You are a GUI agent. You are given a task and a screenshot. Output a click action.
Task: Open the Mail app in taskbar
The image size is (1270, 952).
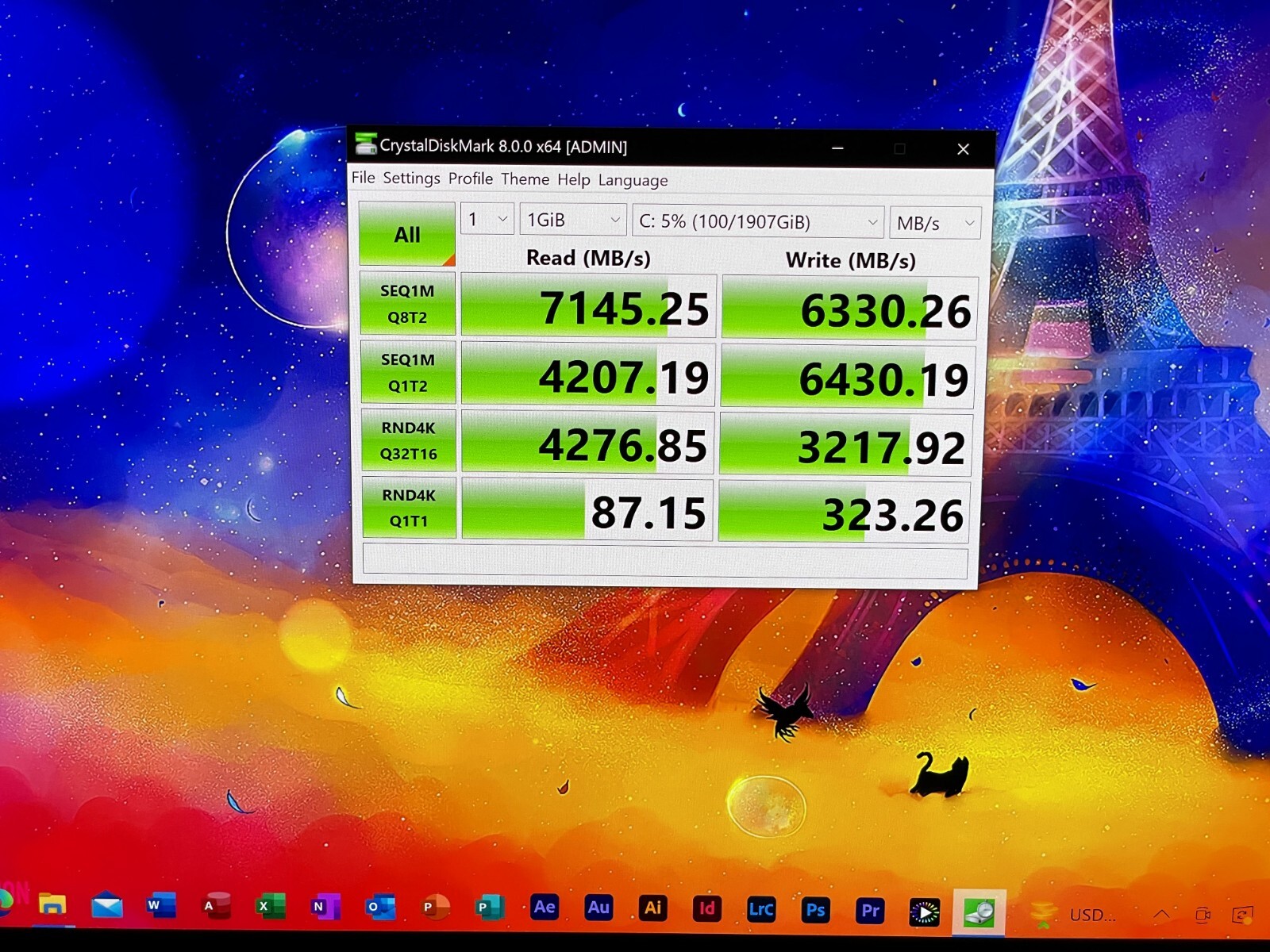[x=107, y=905]
